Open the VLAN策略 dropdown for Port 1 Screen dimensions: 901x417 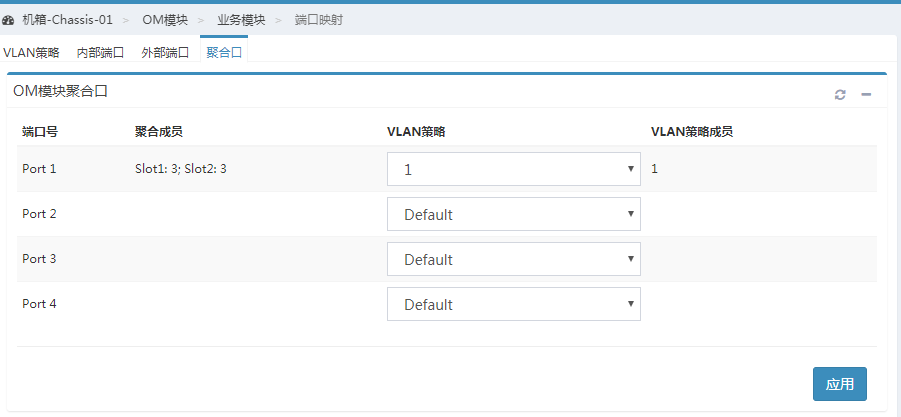point(514,169)
